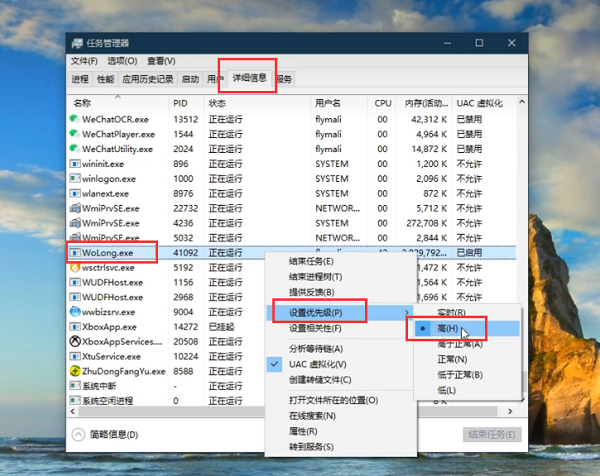Open the 文件(F) menu
Viewport: 600px width, 476px height.
(84, 61)
